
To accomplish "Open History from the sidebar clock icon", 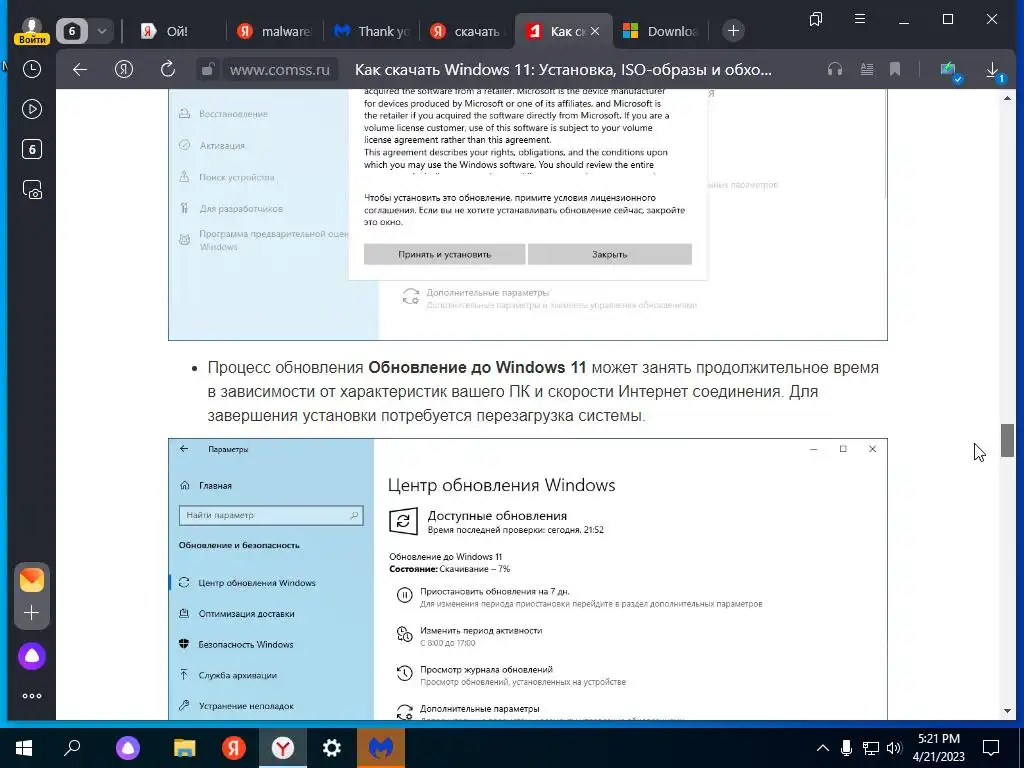I will (x=31, y=69).
